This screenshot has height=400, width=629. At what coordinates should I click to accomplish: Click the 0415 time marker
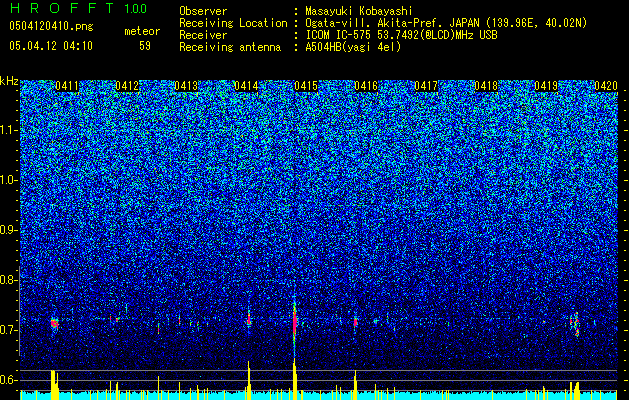tap(306, 86)
